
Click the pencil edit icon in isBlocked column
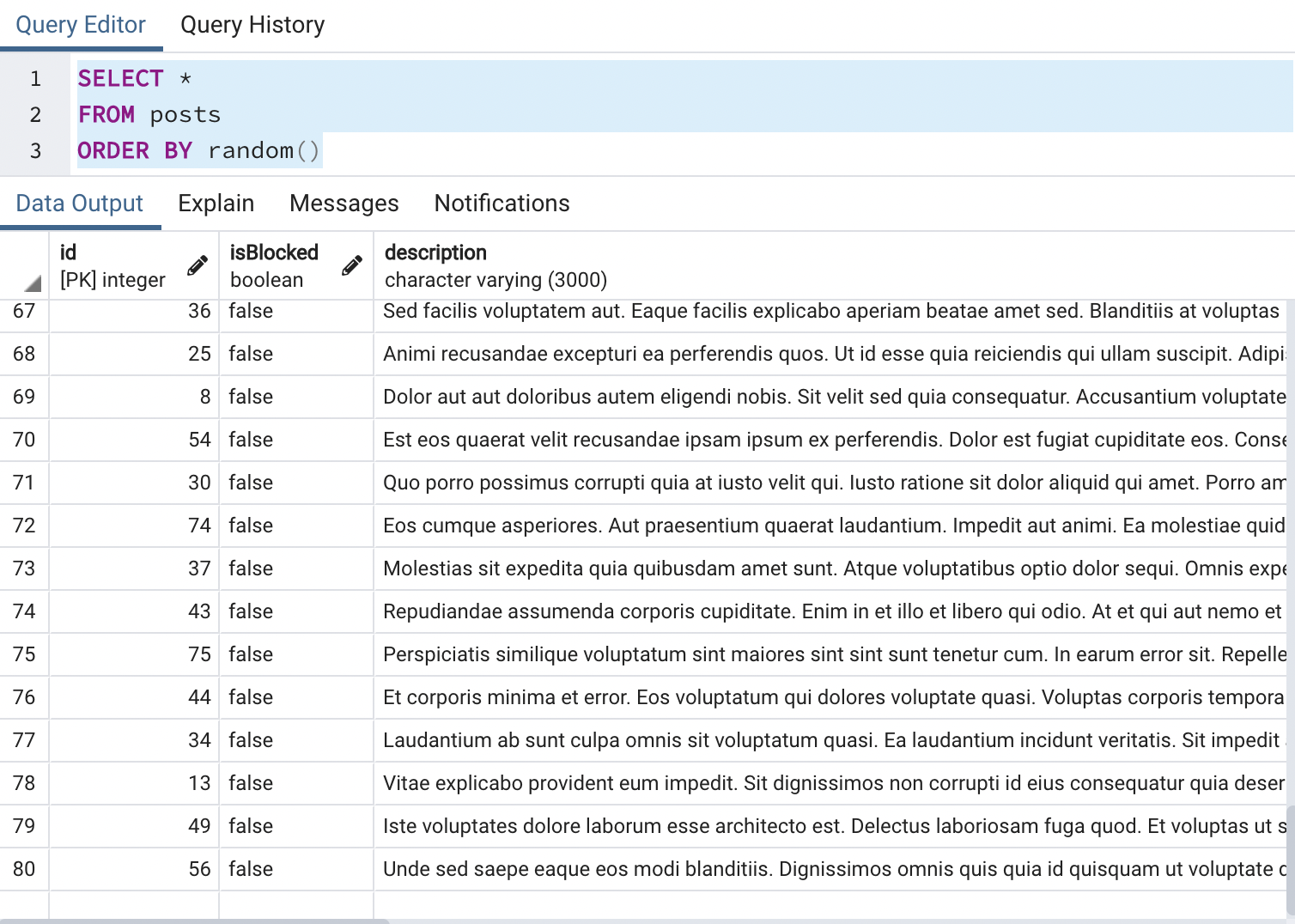(352, 265)
